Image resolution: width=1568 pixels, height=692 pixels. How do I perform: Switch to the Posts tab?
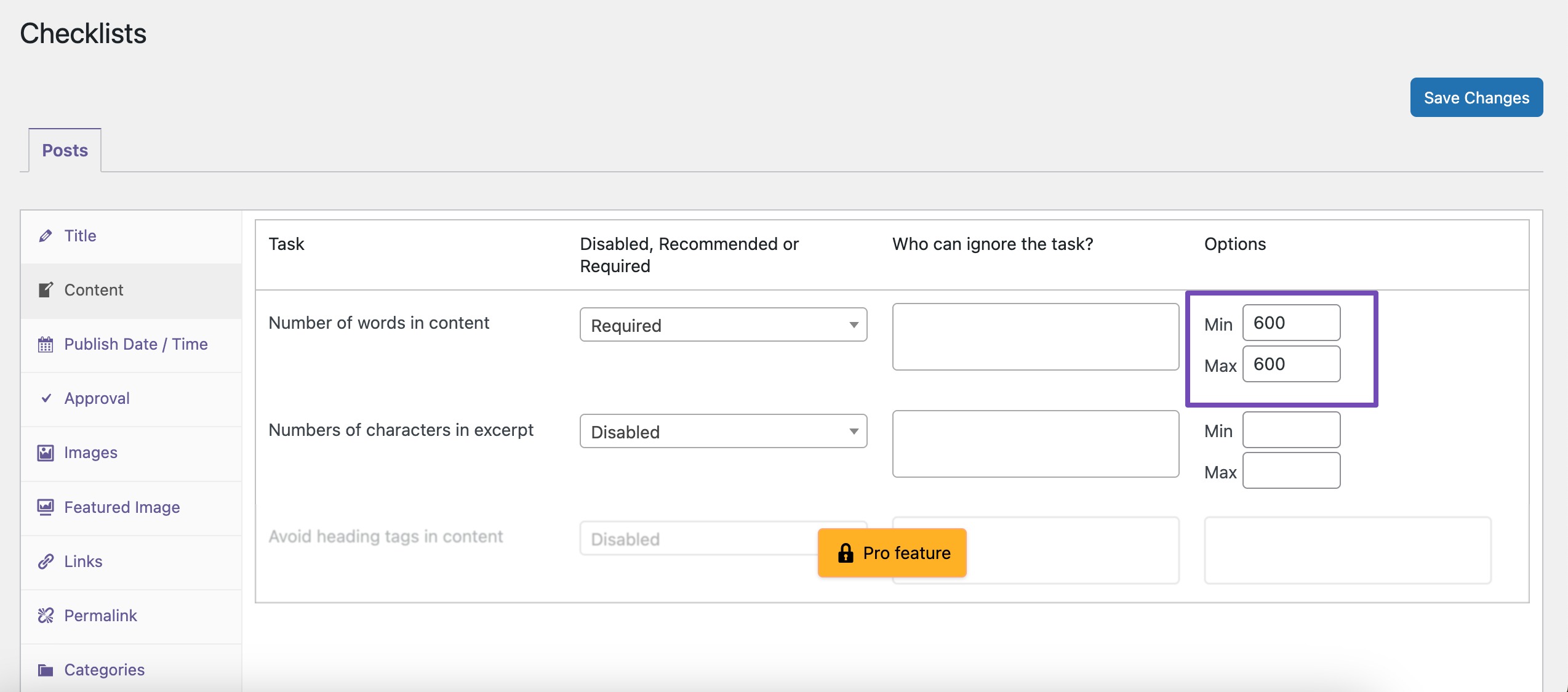pyautogui.click(x=65, y=150)
